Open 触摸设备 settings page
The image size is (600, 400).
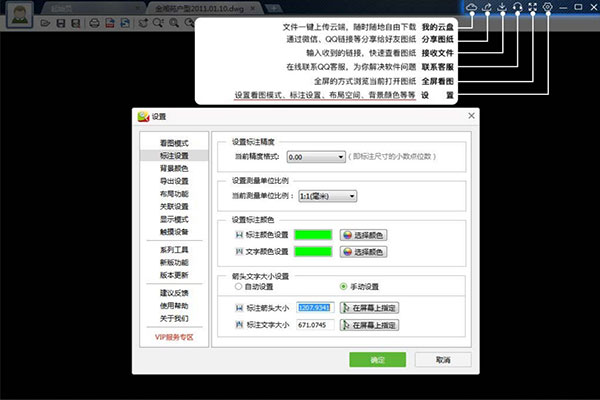tap(174, 232)
